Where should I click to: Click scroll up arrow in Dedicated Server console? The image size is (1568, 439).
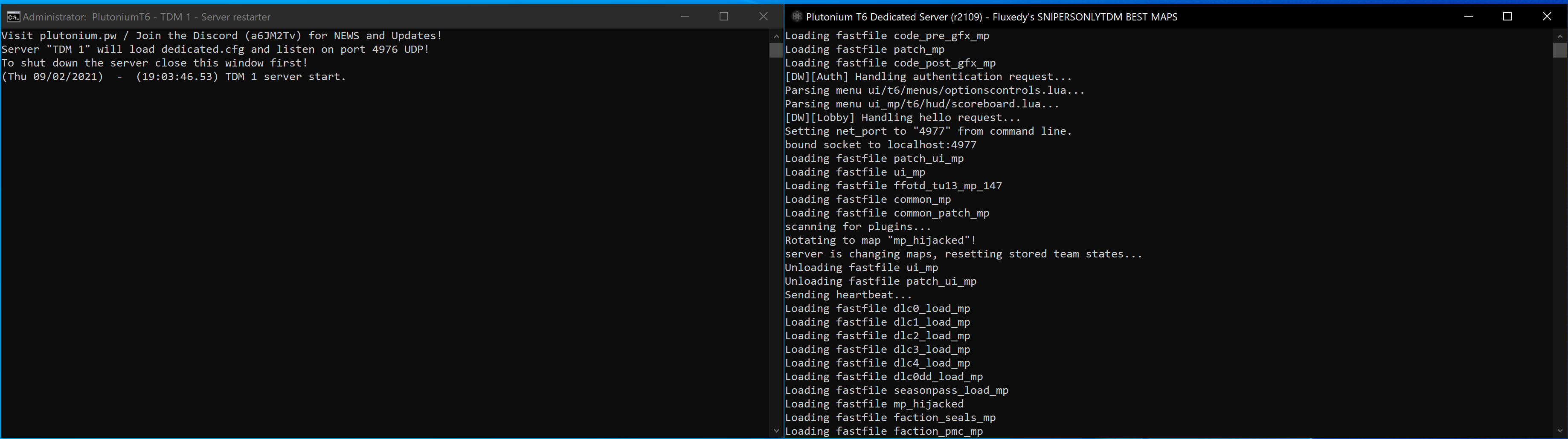1559,36
